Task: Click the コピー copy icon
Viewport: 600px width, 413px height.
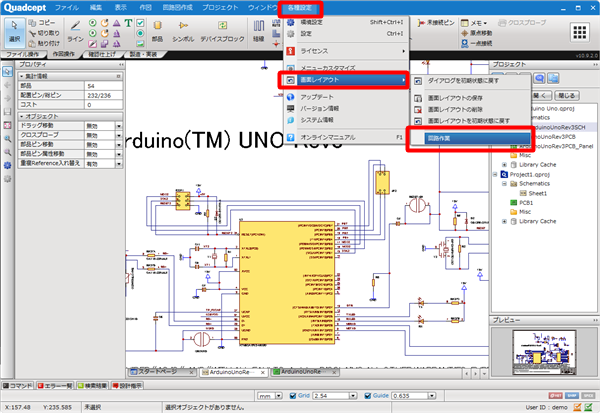Action: click(33, 23)
